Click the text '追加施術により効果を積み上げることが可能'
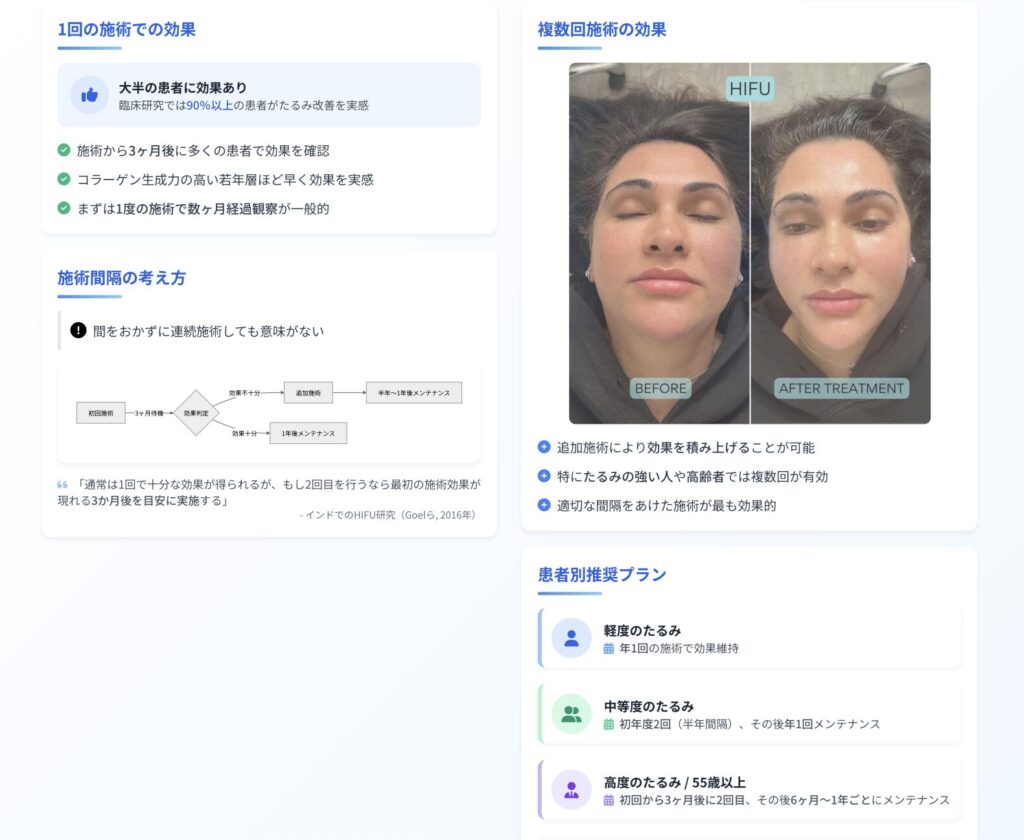Viewport: 1024px width, 840px height. click(686, 447)
